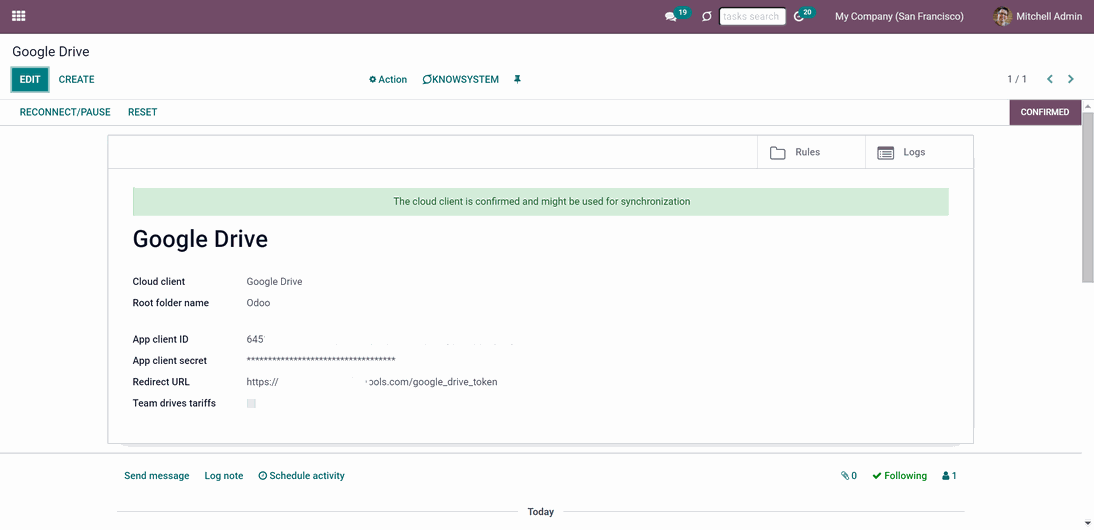Open the Action dropdown menu
1094x530 pixels.
388,80
